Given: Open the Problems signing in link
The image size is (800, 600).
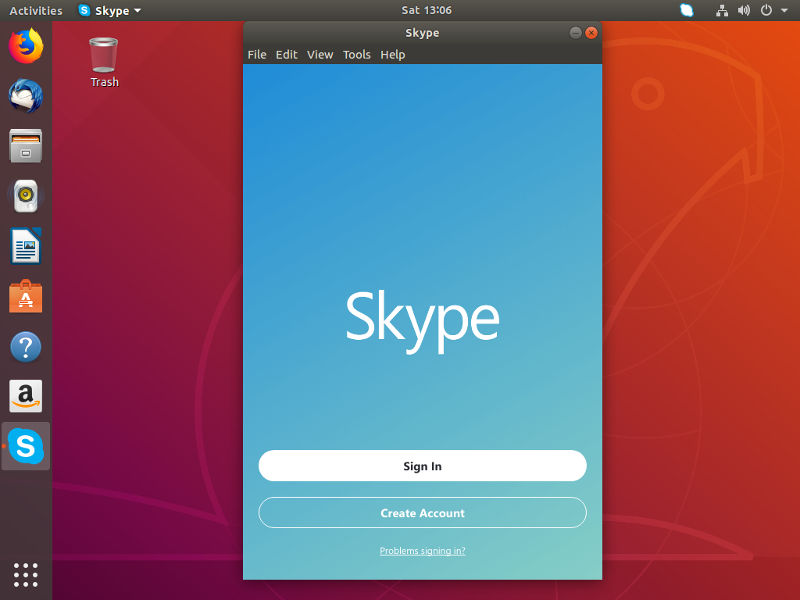Looking at the screenshot, I should pos(422,550).
